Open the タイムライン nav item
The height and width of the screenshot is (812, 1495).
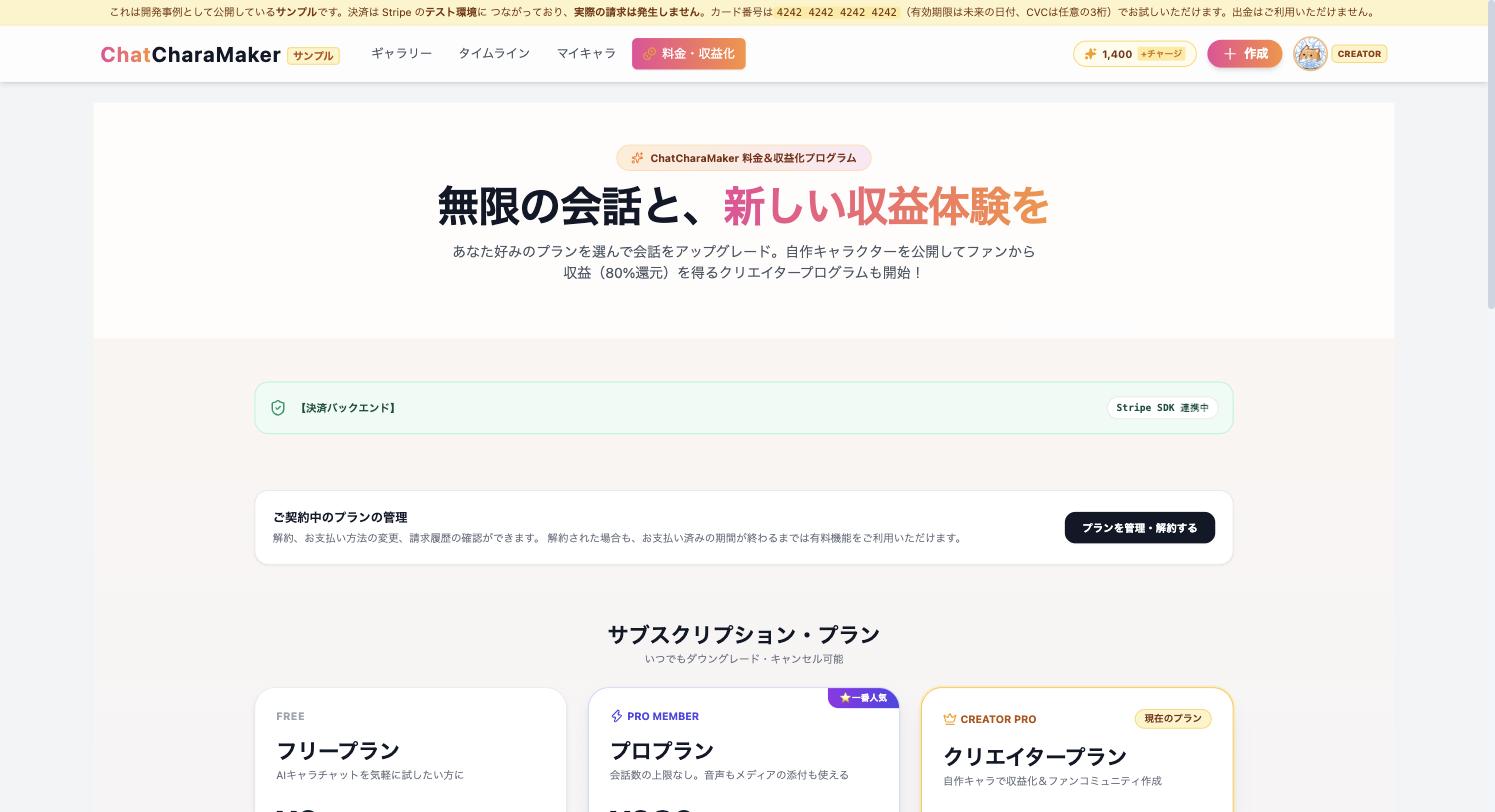[494, 53]
